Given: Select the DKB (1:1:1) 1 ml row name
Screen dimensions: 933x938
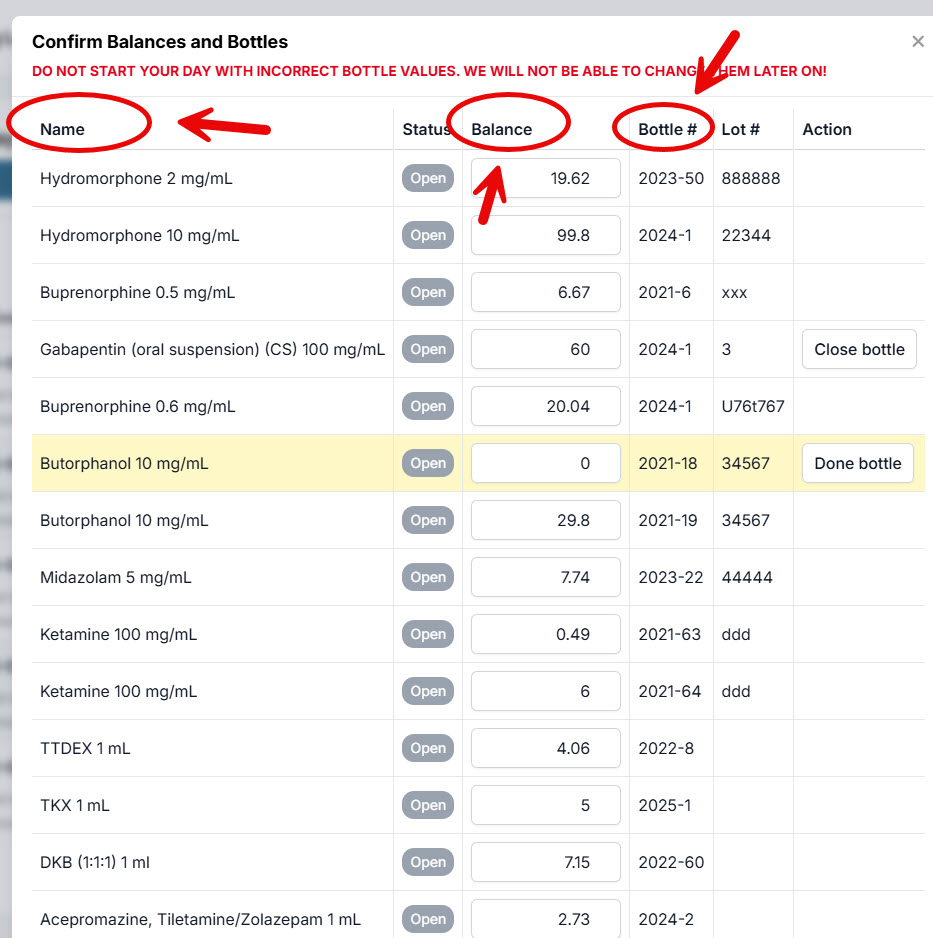Looking at the screenshot, I should point(94,863).
